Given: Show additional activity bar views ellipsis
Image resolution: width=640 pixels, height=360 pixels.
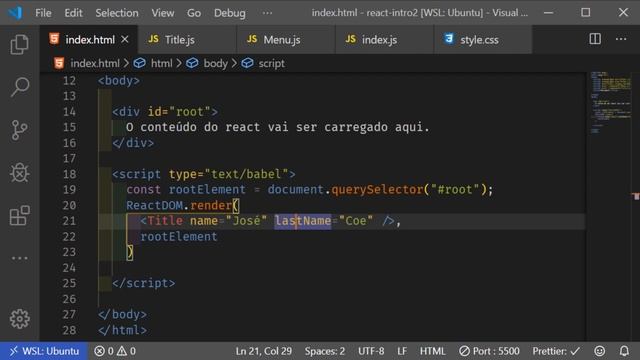Looking at the screenshot, I should pos(19,258).
